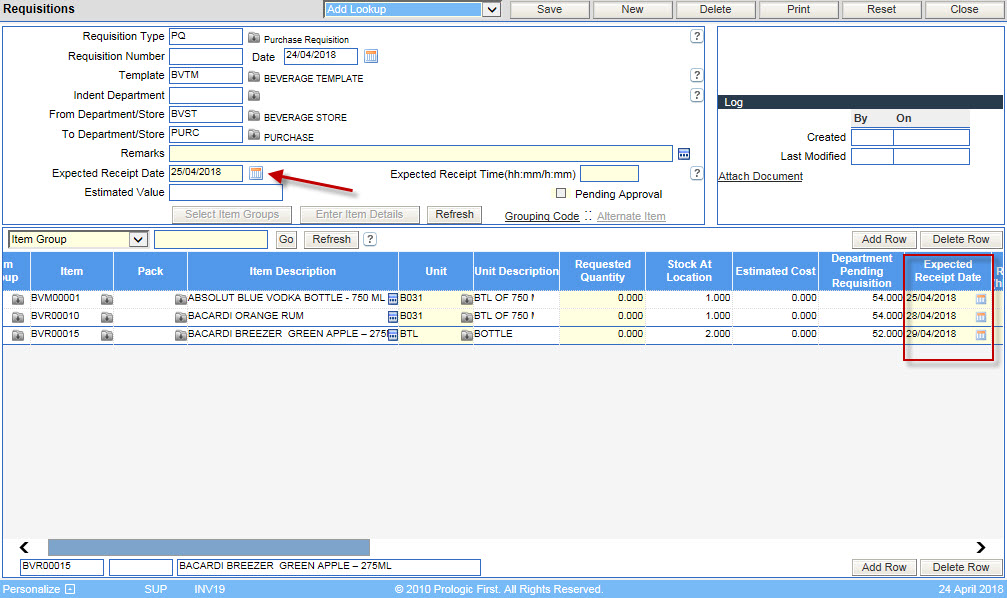
Task: Click Stock At Location column header
Action: tap(689, 271)
